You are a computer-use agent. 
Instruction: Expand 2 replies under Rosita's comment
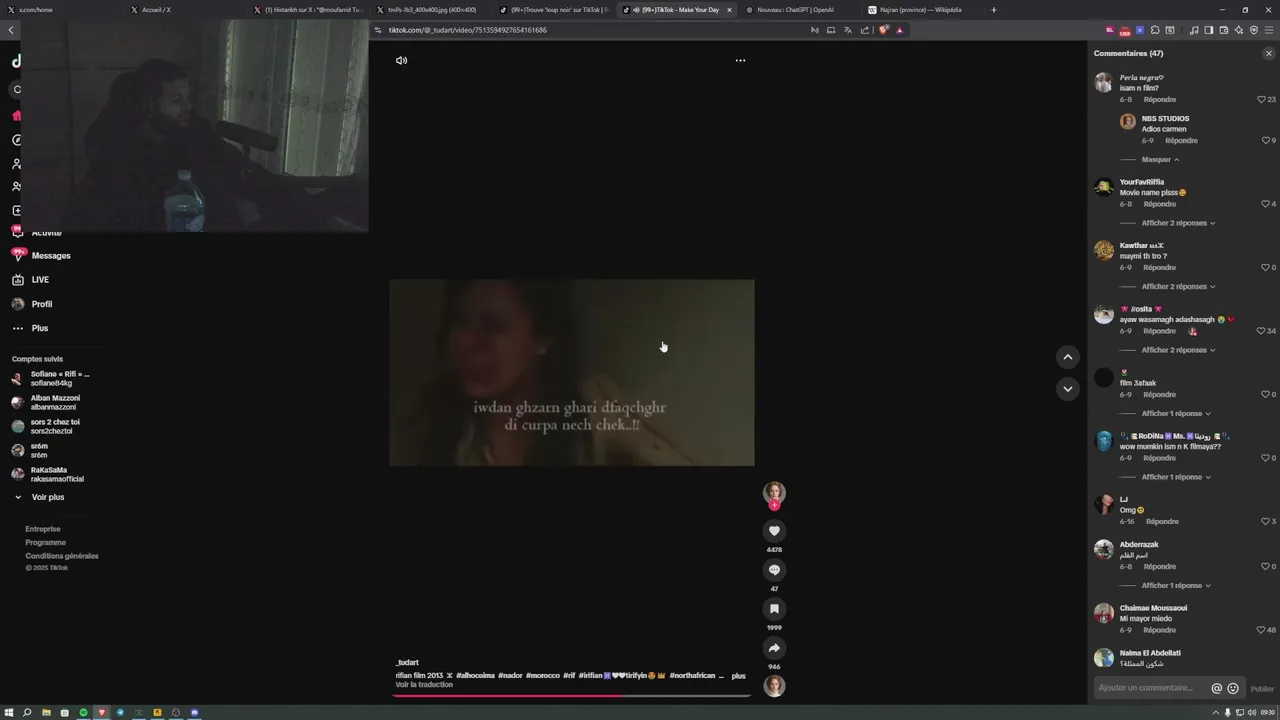(x=1178, y=350)
